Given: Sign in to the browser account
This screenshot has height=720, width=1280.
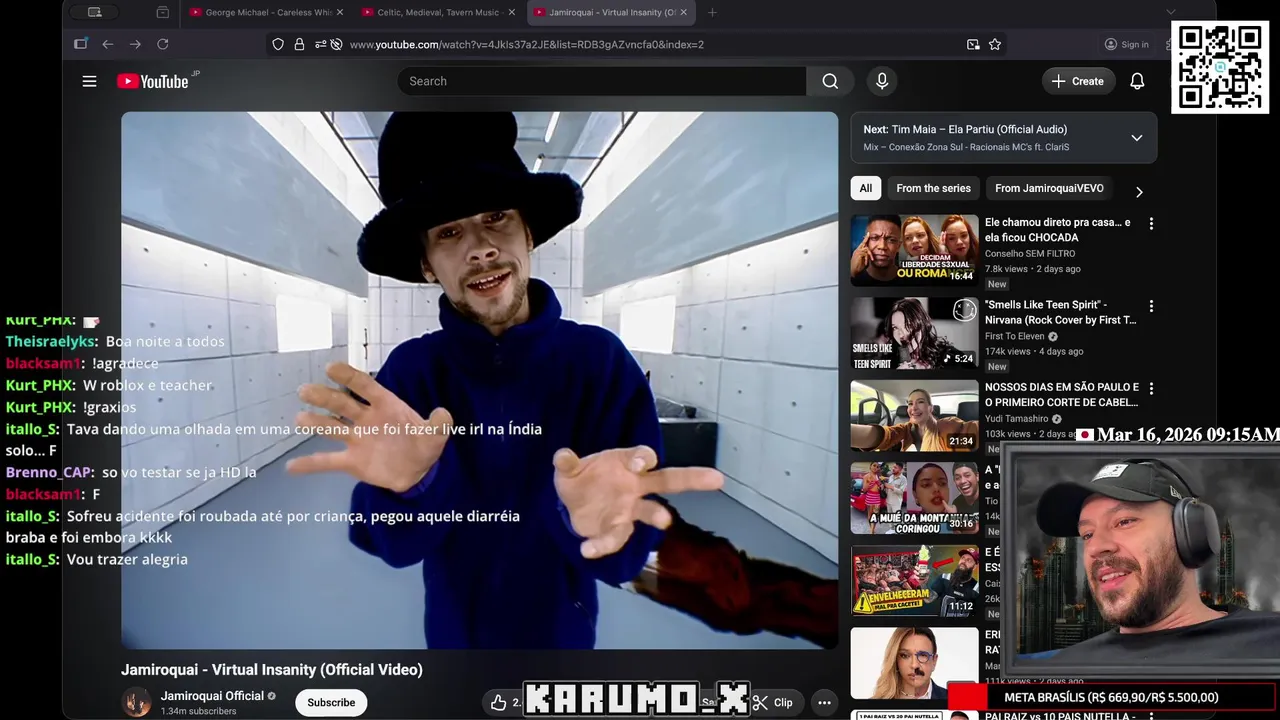Looking at the screenshot, I should tap(1126, 44).
